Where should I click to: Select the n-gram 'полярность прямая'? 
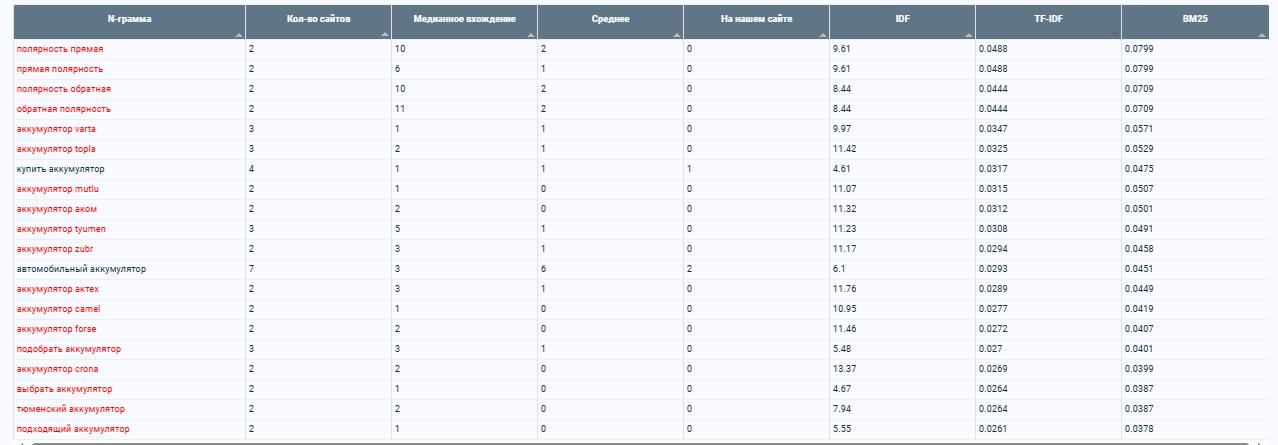click(60, 49)
